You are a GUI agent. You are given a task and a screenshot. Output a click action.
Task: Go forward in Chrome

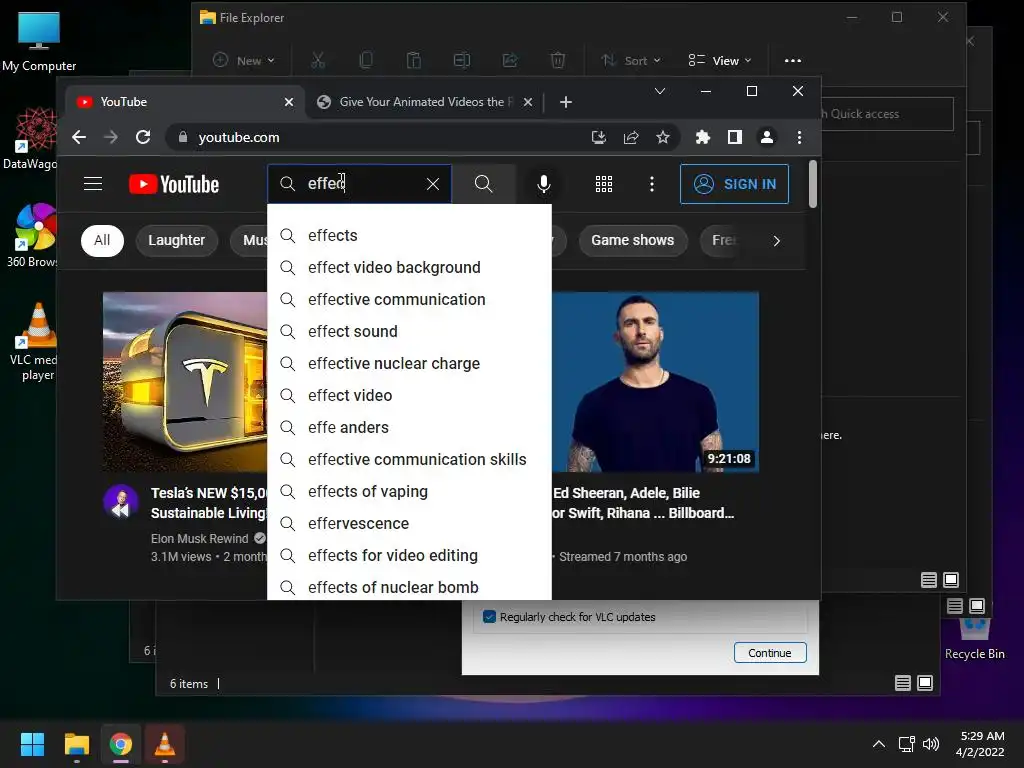[x=111, y=137]
